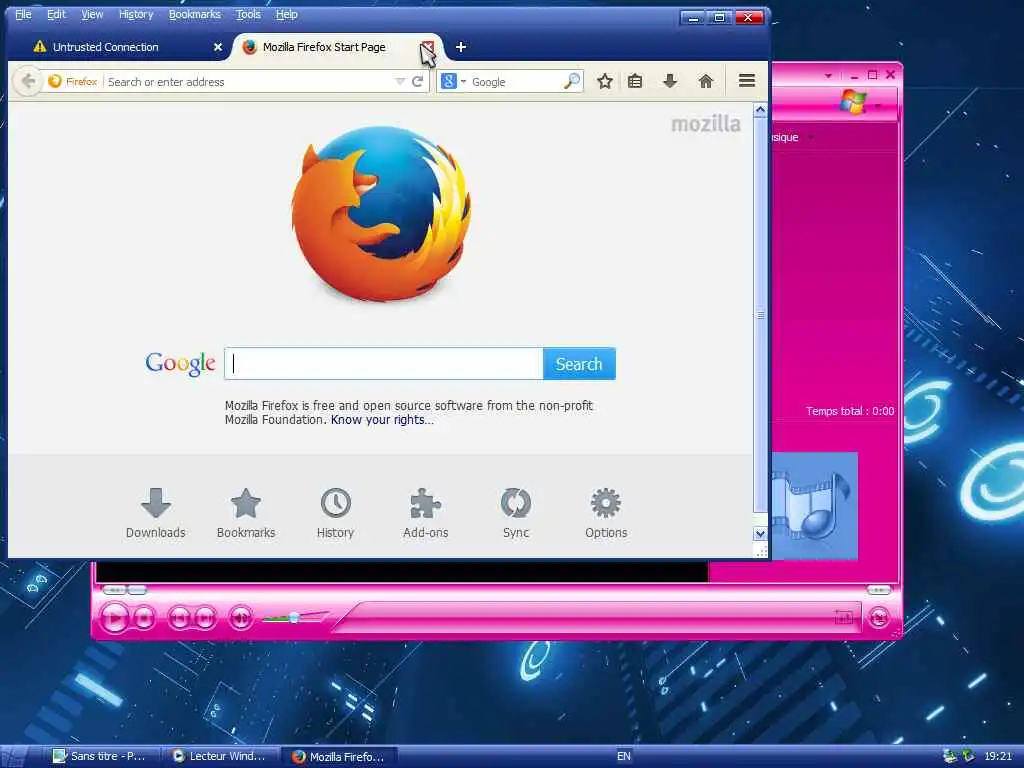1024x768 pixels.
Task: Click the blue Search button
Action: tap(579, 364)
